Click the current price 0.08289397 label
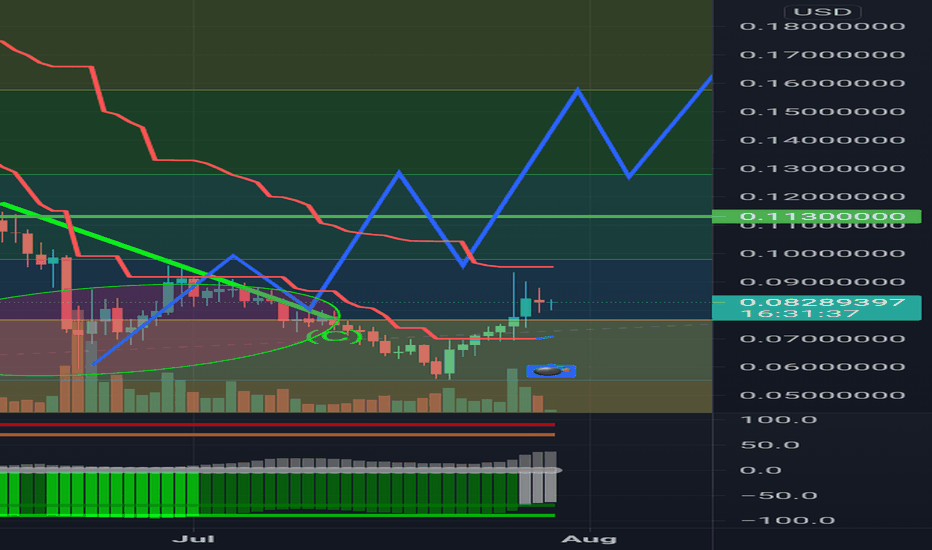Image resolution: width=932 pixels, height=550 pixels. 822,302
